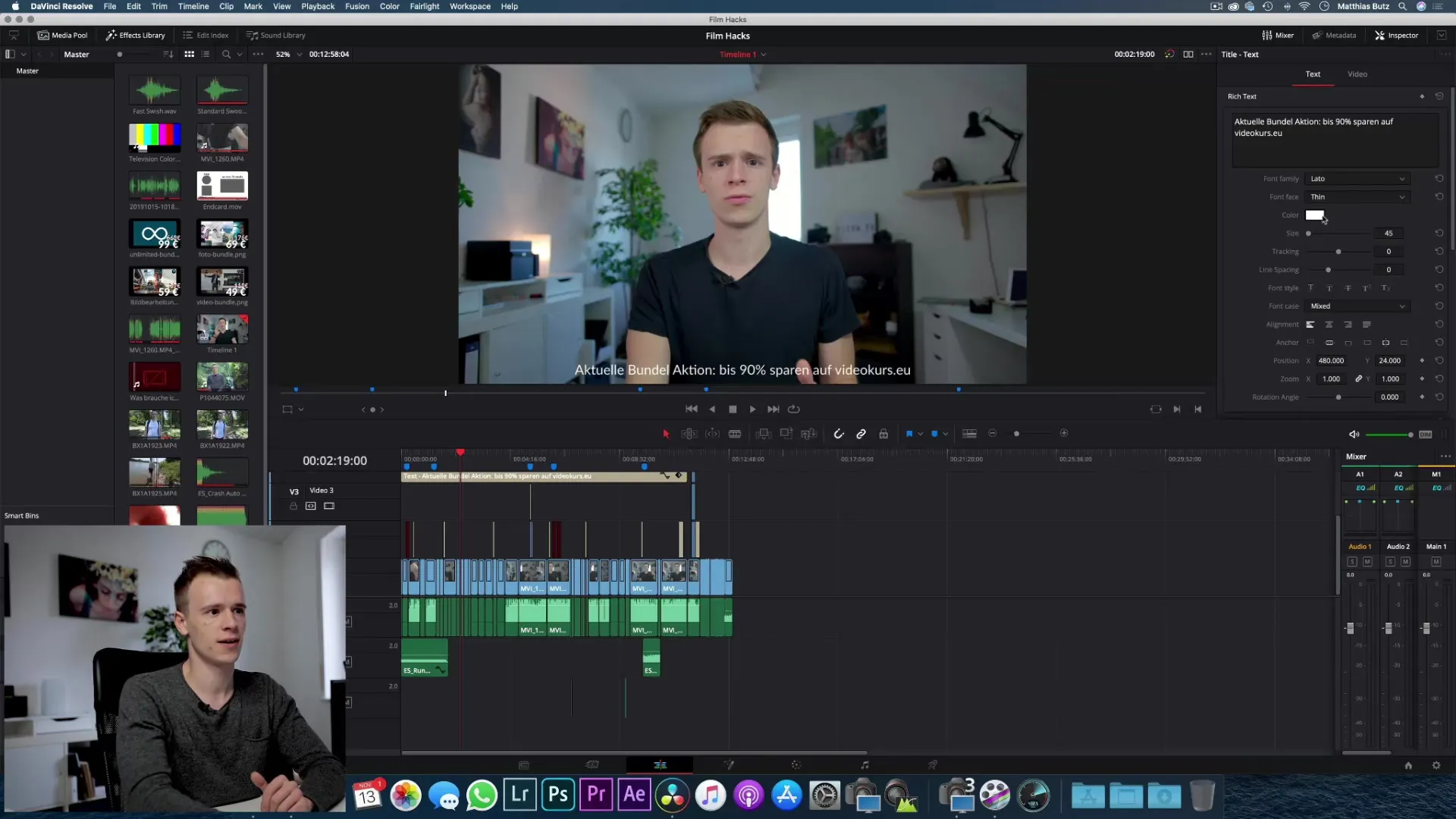This screenshot has height=819, width=1456.
Task: Activate the Trim Edit Mode tool
Action: point(689,434)
